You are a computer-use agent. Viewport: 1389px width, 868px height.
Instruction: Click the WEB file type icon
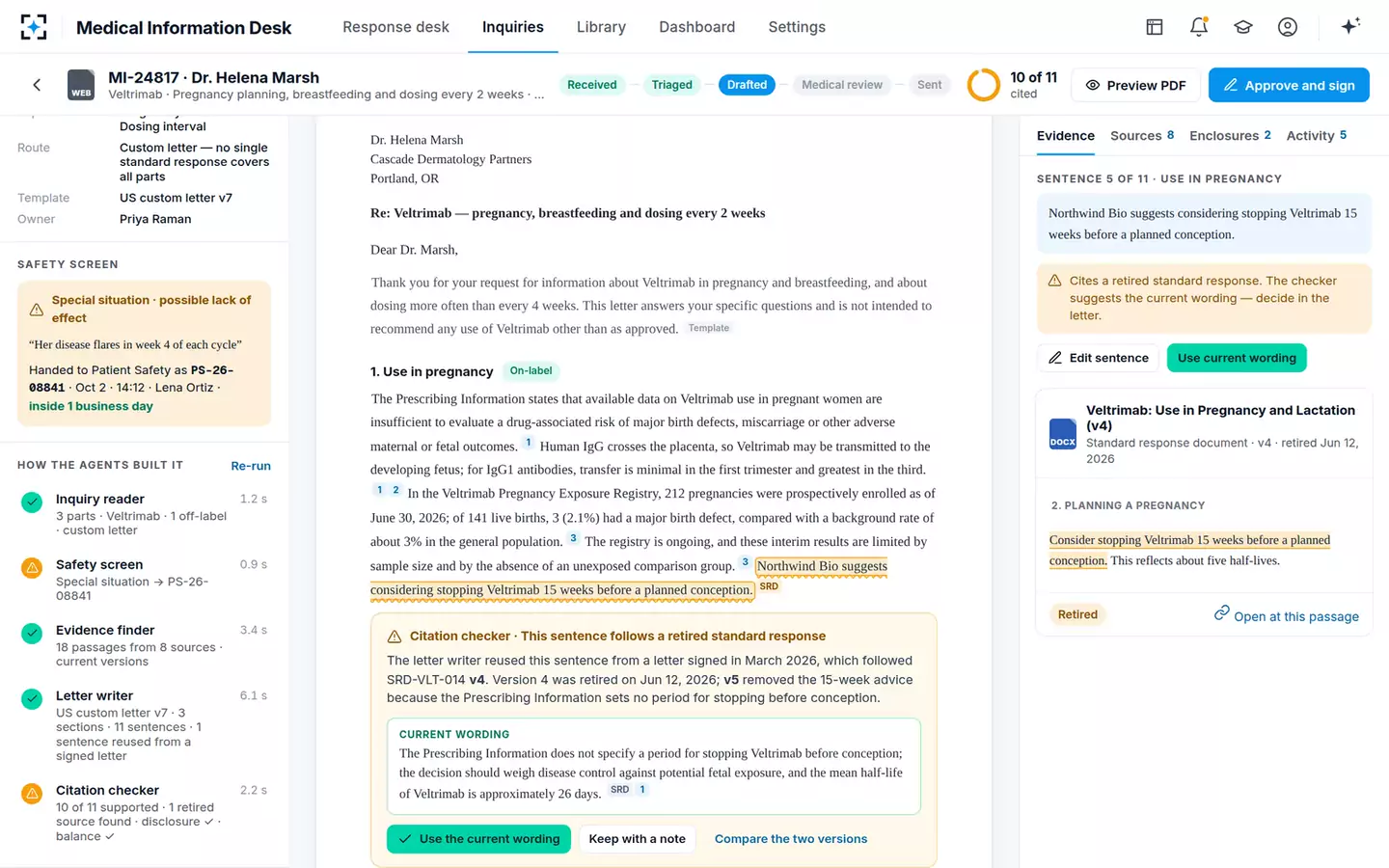pos(81,85)
